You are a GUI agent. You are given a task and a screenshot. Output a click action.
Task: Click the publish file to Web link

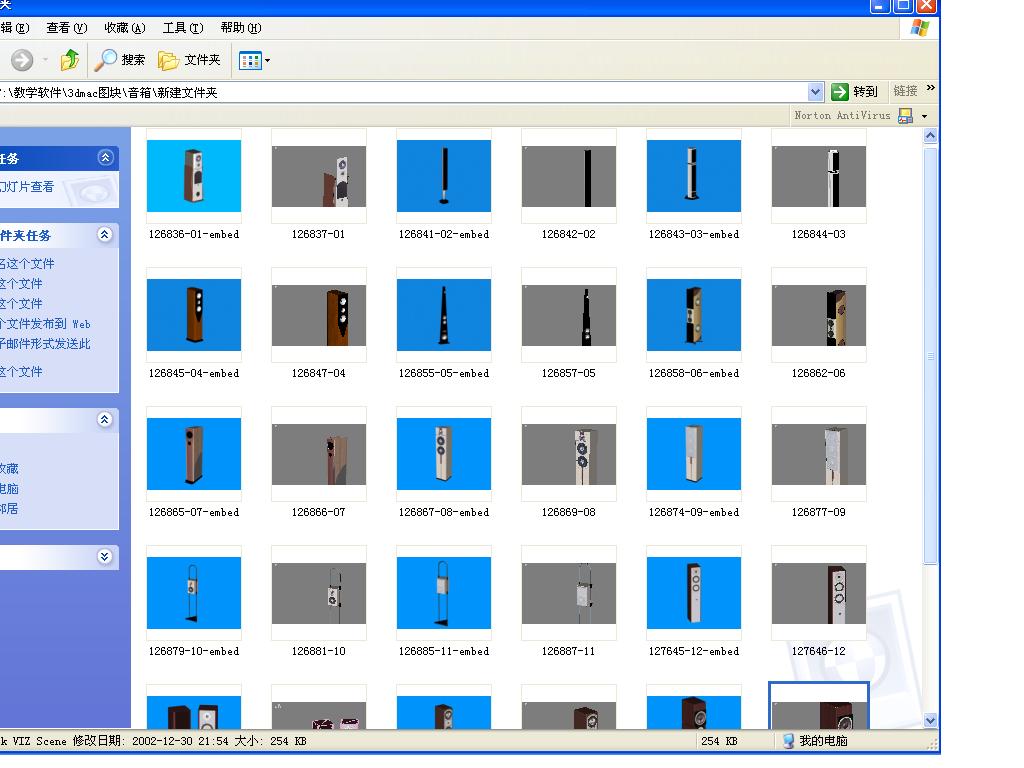pos(45,323)
